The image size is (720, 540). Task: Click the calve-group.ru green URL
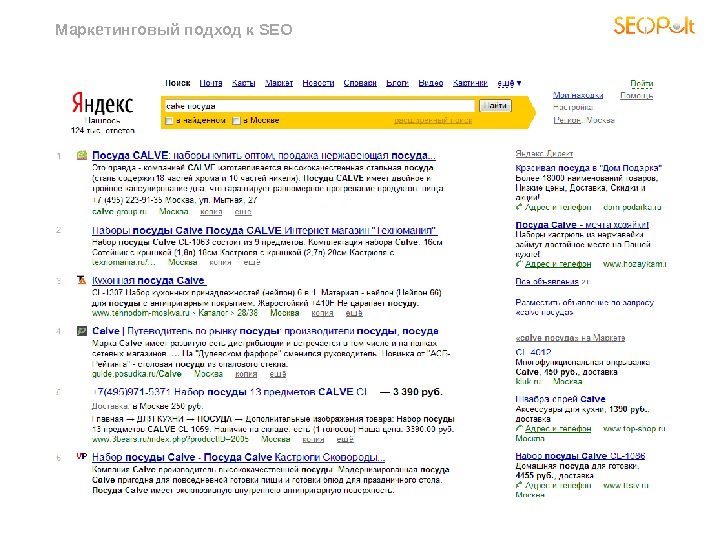(119, 212)
